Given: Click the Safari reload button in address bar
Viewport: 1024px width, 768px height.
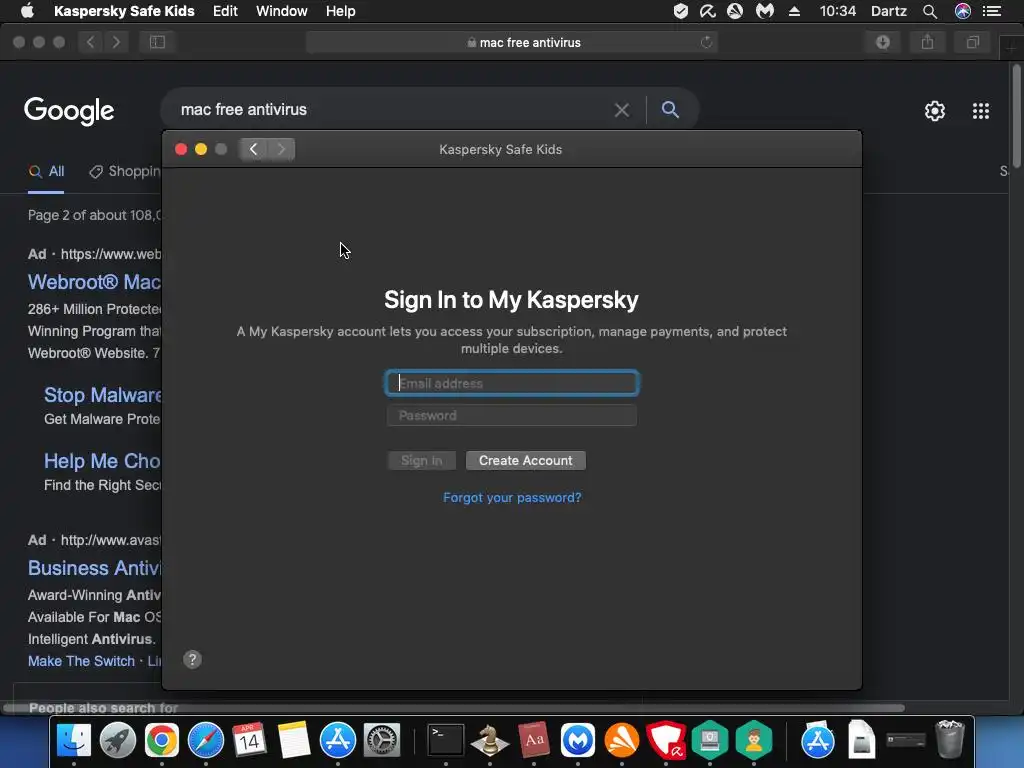Looking at the screenshot, I should click(707, 42).
